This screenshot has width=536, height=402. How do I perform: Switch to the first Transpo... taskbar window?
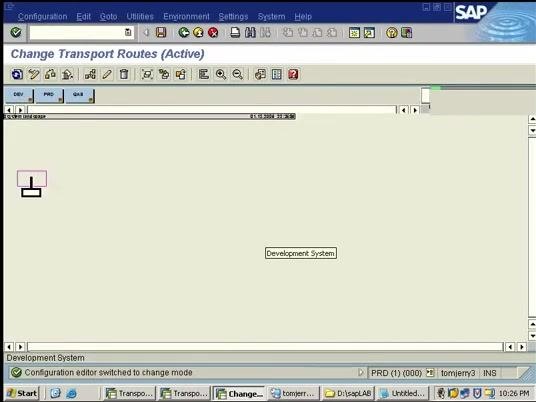(x=130, y=393)
